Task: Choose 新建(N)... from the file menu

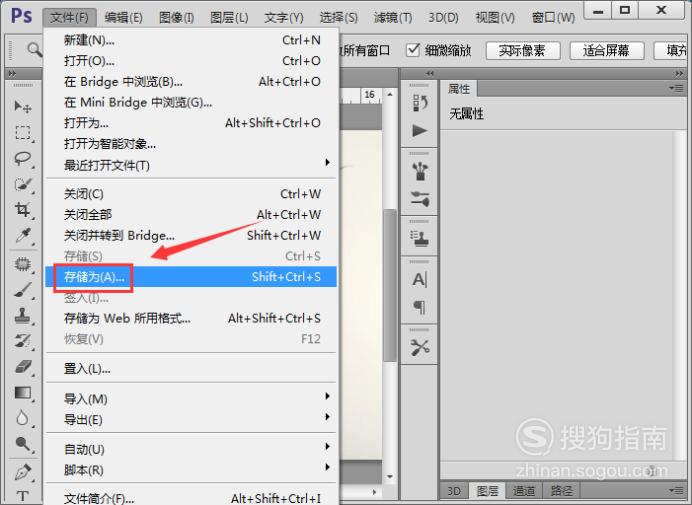Action: 191,40
